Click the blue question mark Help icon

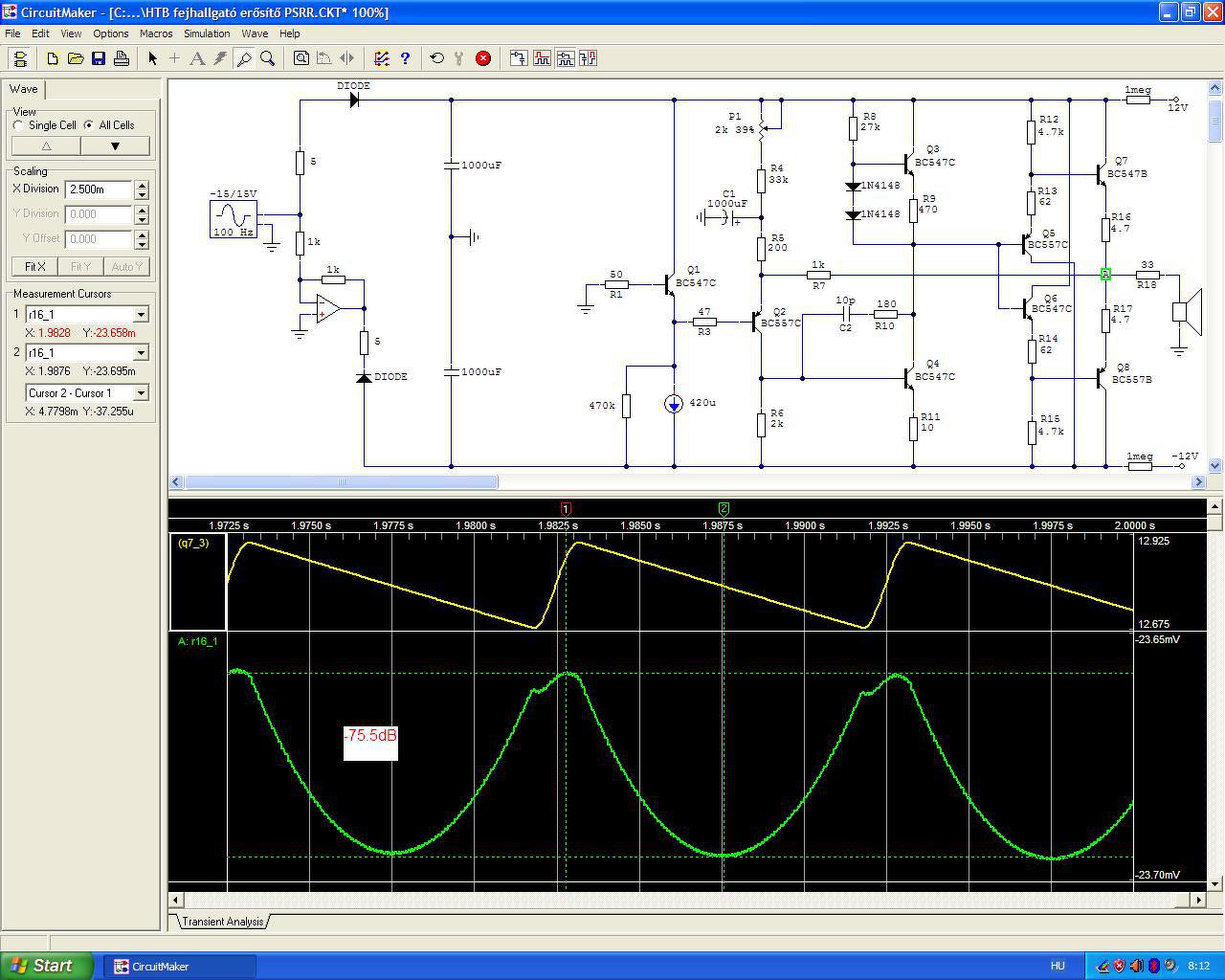click(x=405, y=58)
